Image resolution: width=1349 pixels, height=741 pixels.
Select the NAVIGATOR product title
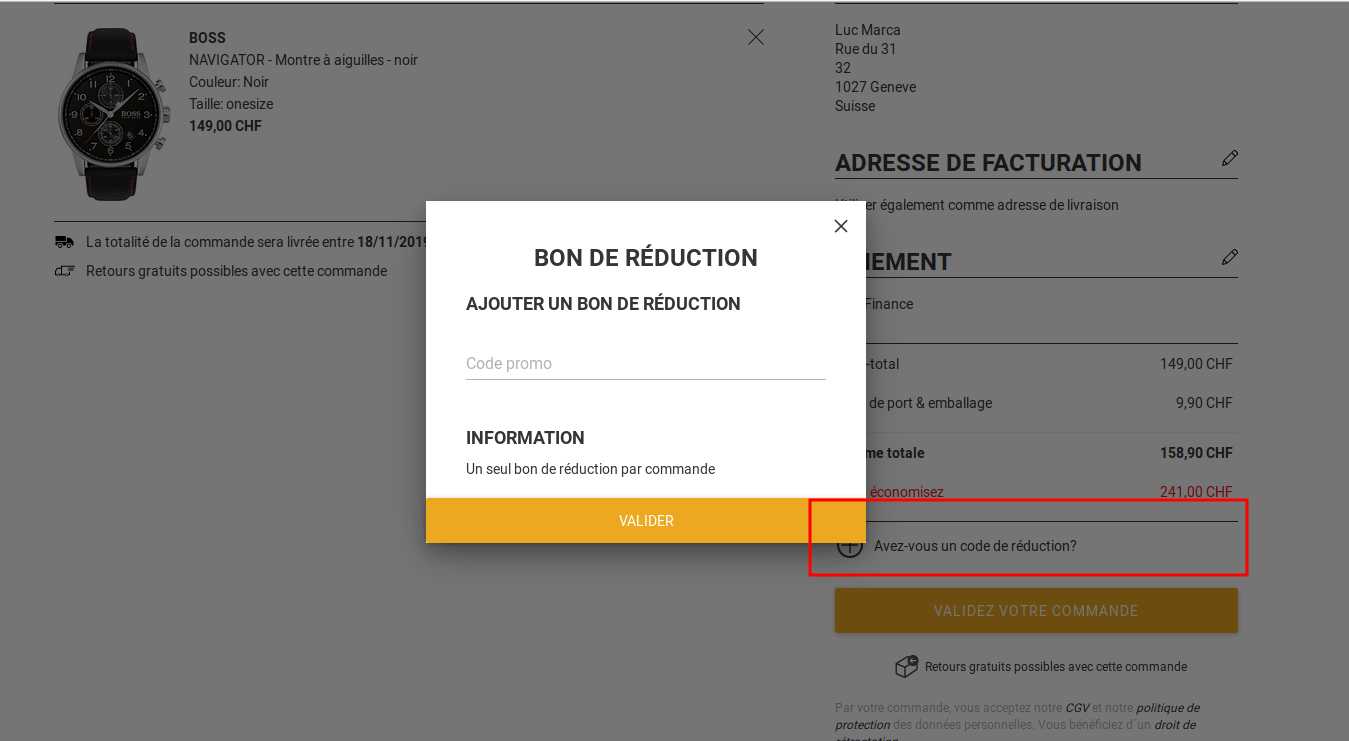pyautogui.click(x=303, y=59)
